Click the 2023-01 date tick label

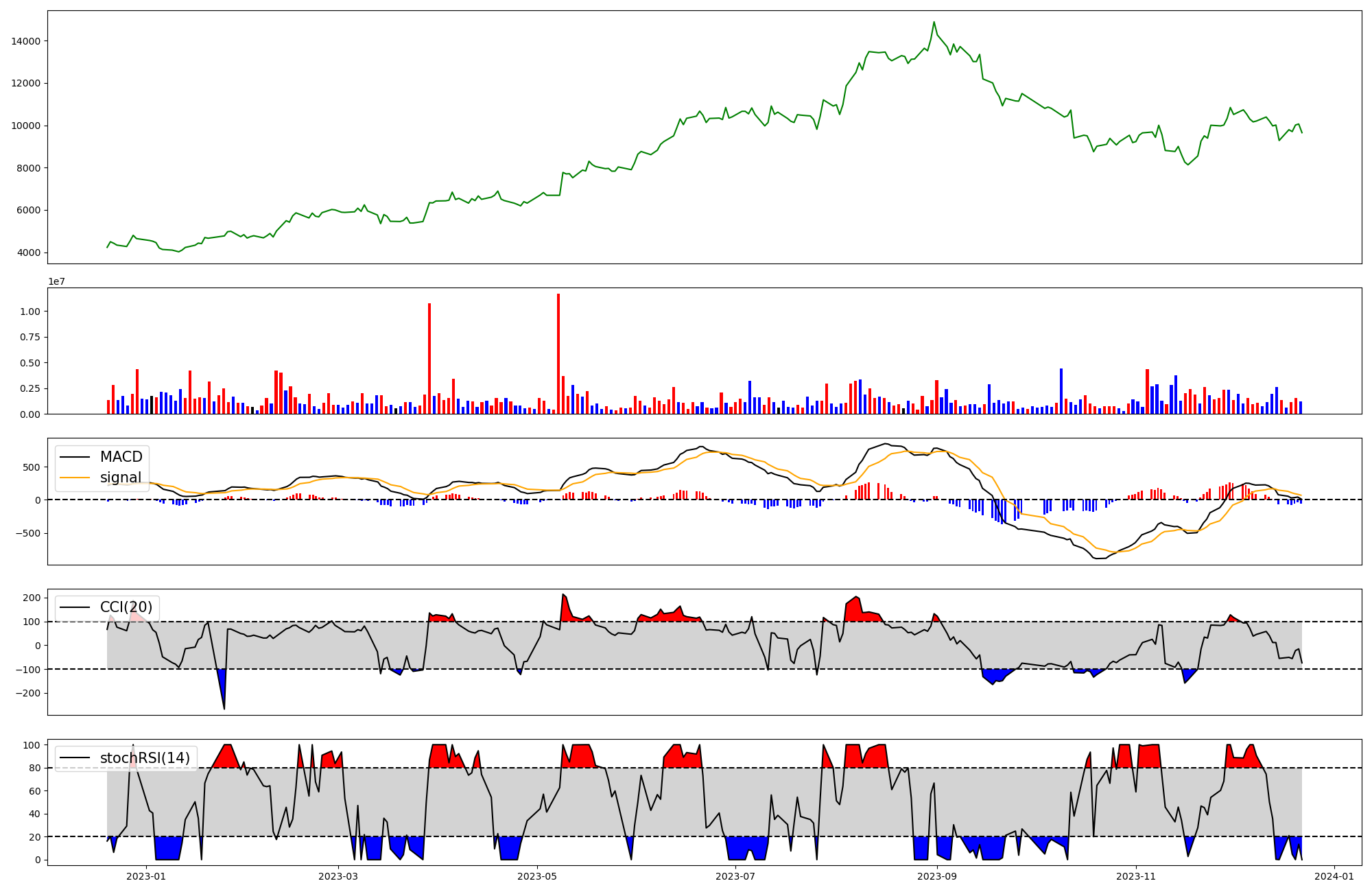tap(146, 876)
